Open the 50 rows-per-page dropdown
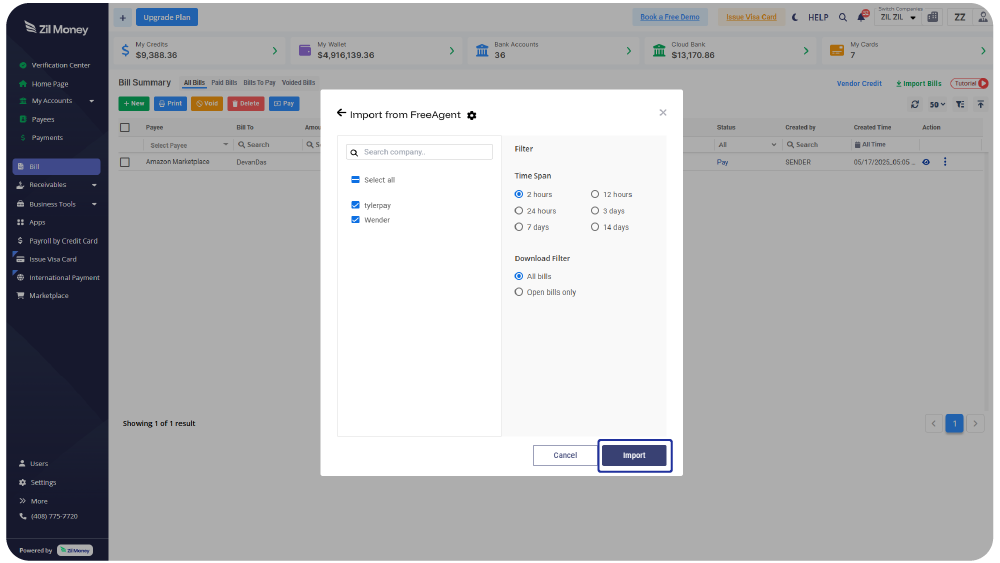Viewport: 1000px width, 563px height. tap(937, 104)
